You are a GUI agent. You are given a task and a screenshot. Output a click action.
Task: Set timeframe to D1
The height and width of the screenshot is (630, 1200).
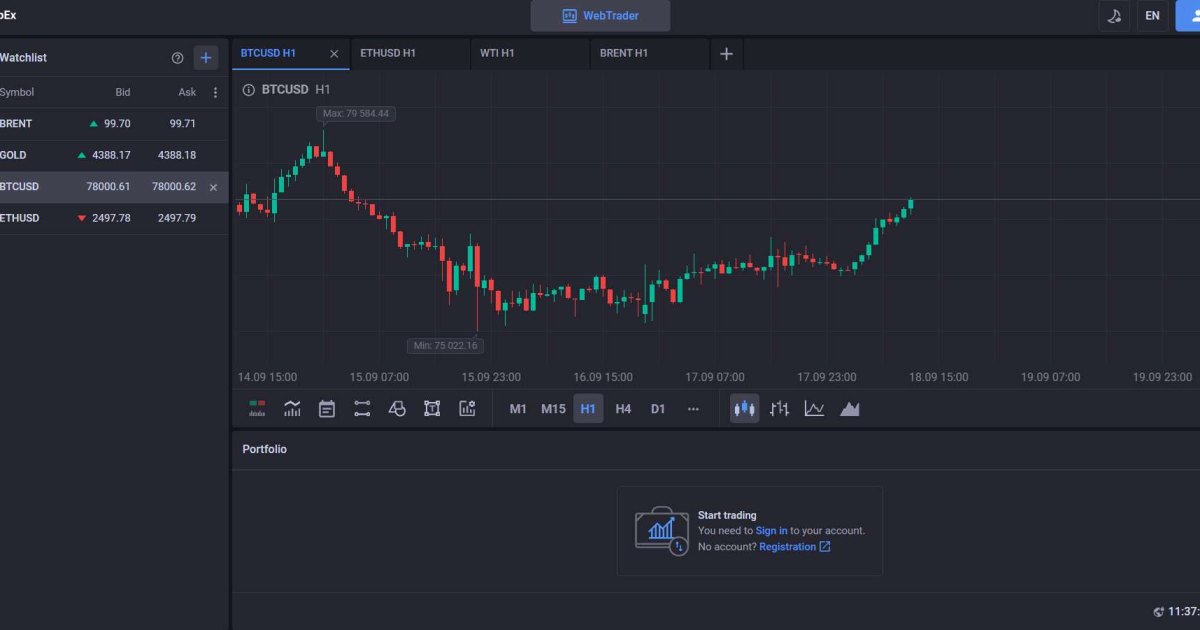pos(658,408)
